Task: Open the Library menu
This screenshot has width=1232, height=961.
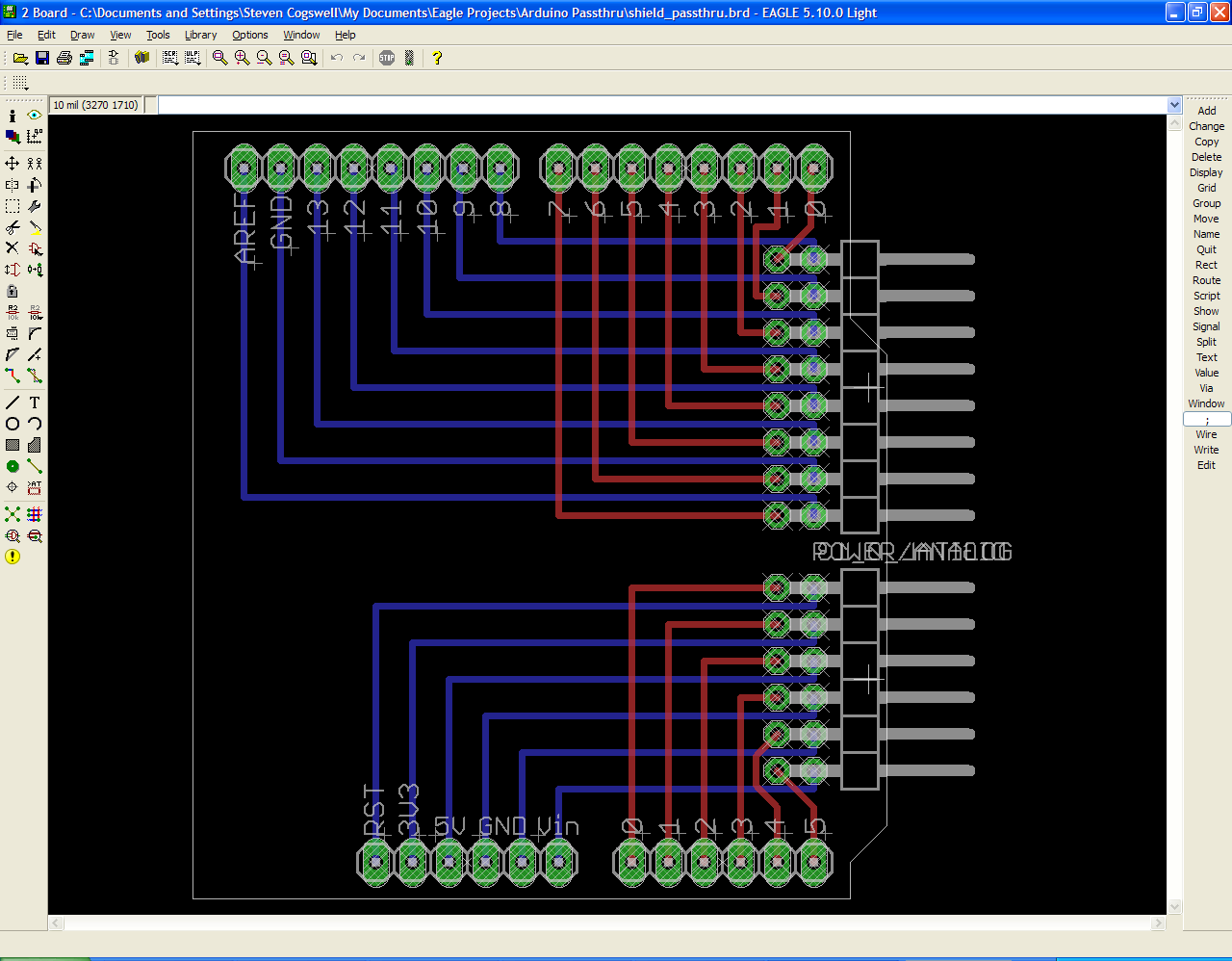Action: (200, 35)
